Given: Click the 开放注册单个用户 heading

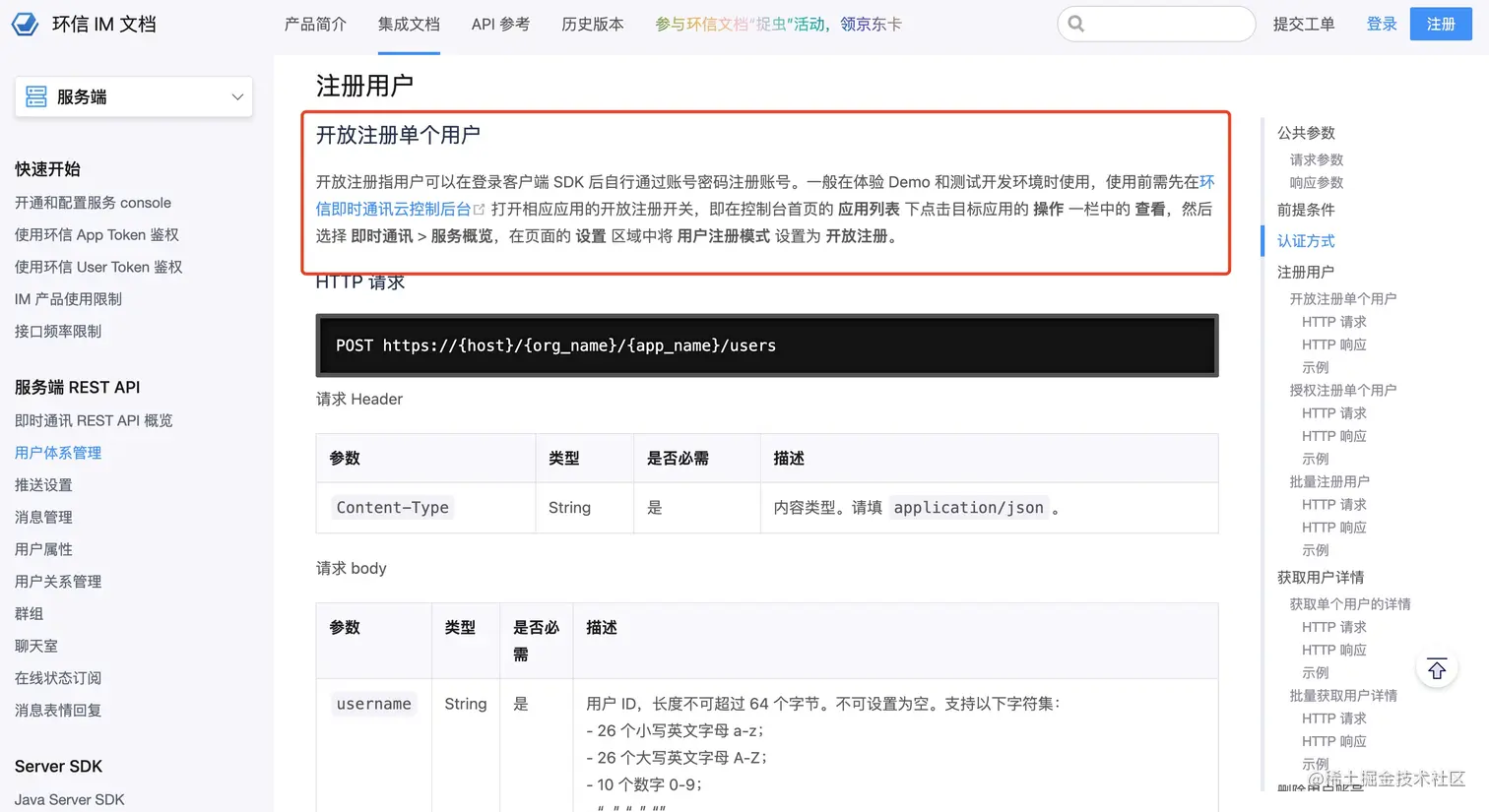Looking at the screenshot, I should [x=398, y=135].
